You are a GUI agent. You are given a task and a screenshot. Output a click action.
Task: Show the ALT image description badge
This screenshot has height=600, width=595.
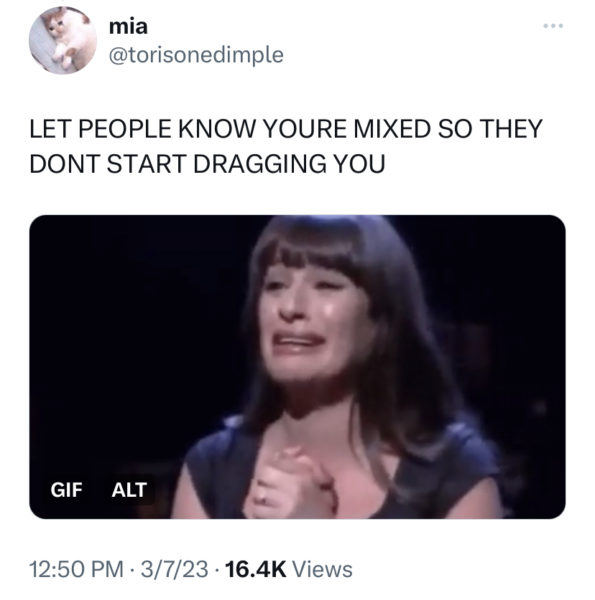pyautogui.click(x=129, y=489)
